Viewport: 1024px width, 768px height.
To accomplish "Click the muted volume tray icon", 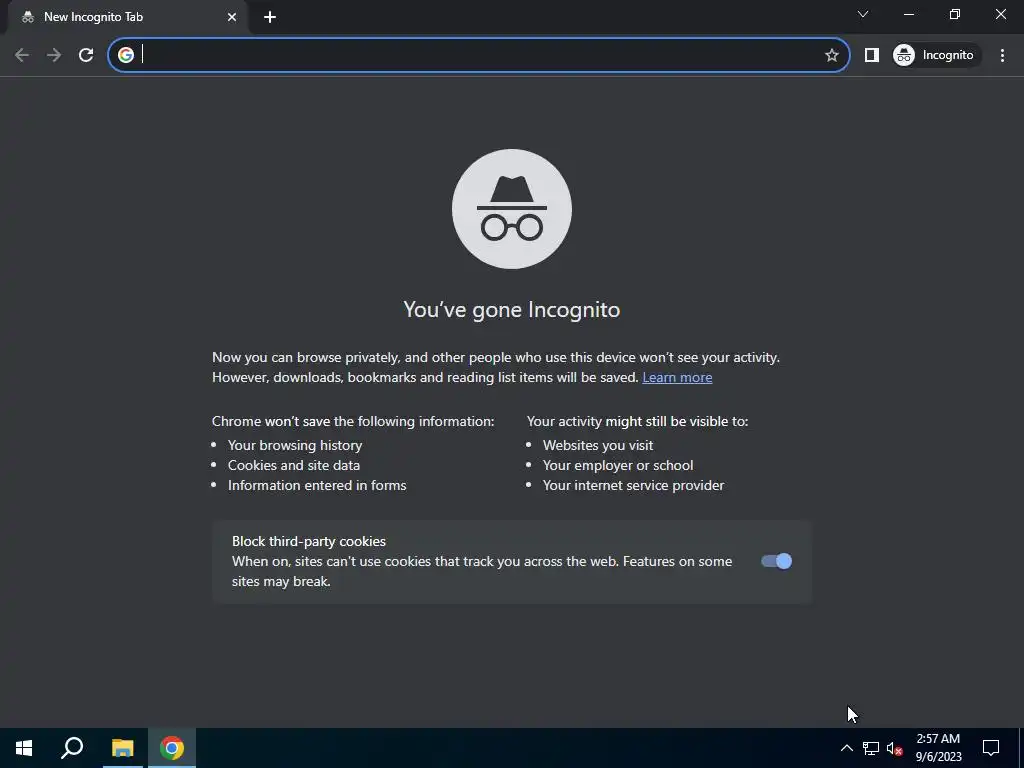I will point(895,748).
